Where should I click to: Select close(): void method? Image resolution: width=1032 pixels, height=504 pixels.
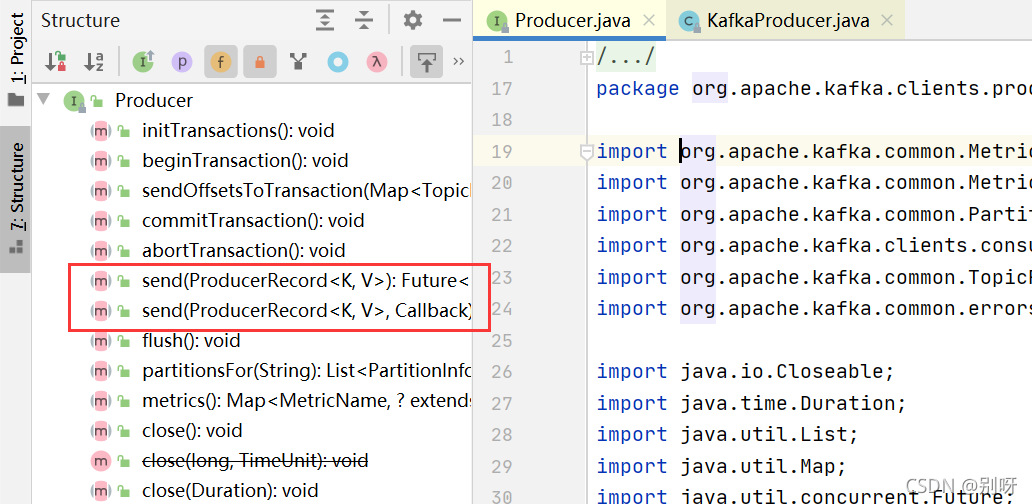pos(192,431)
